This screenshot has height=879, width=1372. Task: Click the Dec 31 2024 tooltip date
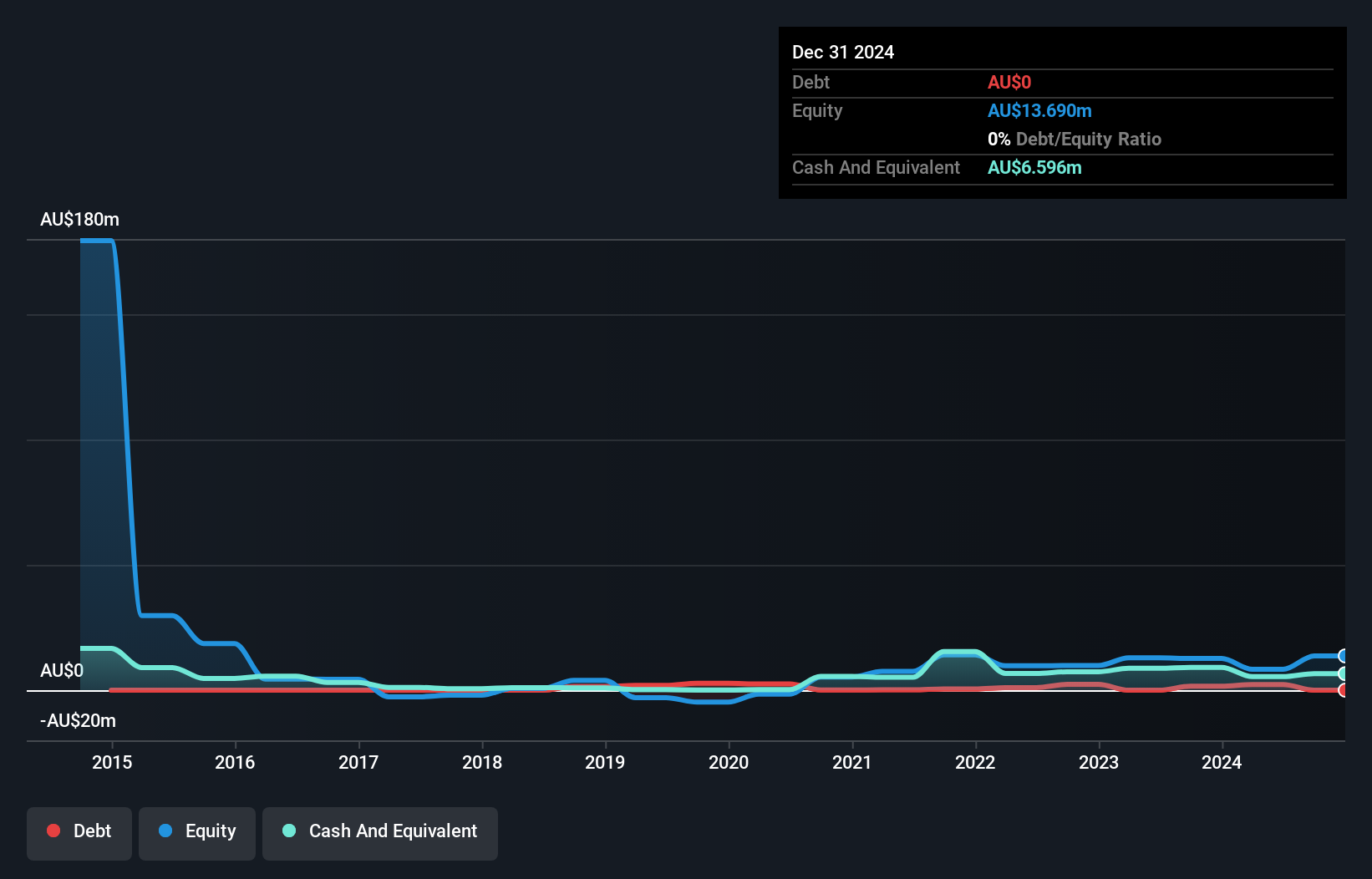pos(843,53)
